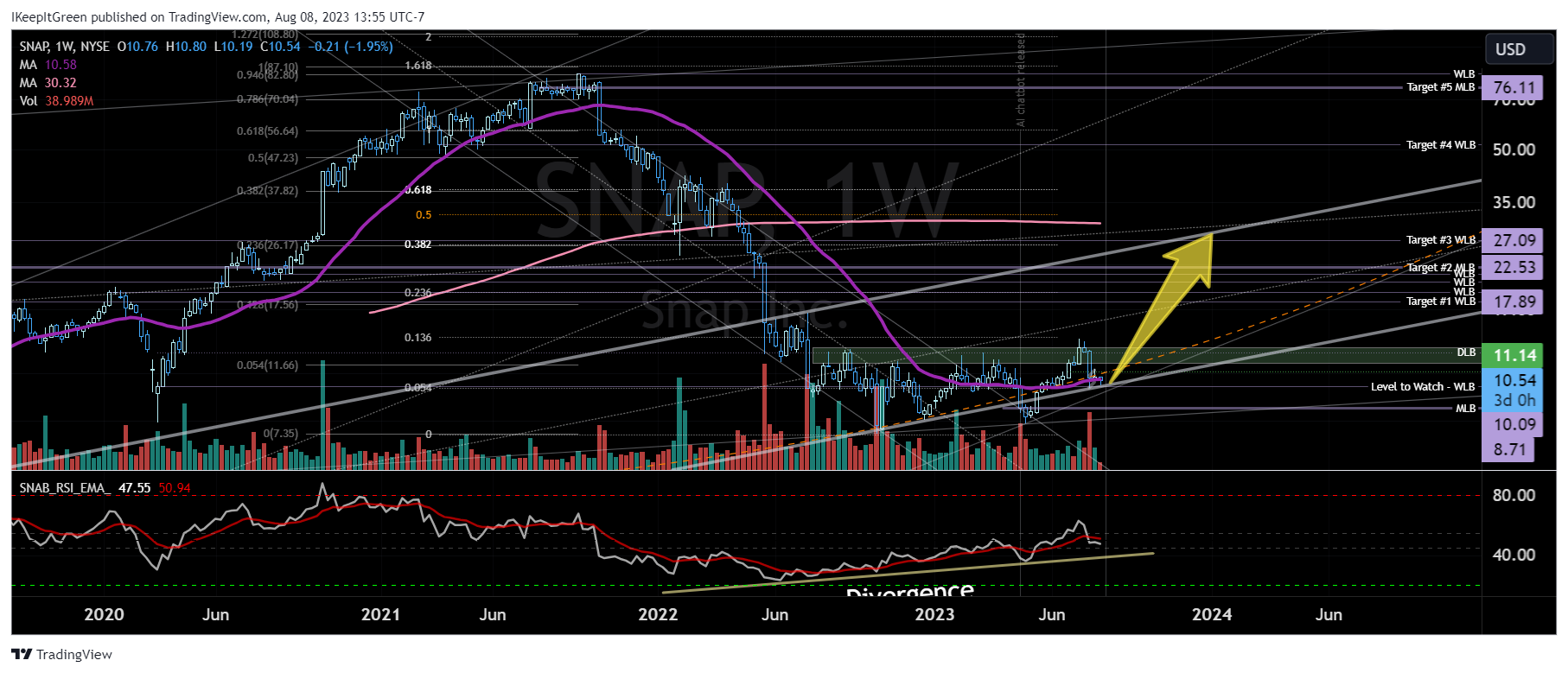1568x673 pixels.
Task: Click the 17.89 price label
Action: coord(1514,302)
